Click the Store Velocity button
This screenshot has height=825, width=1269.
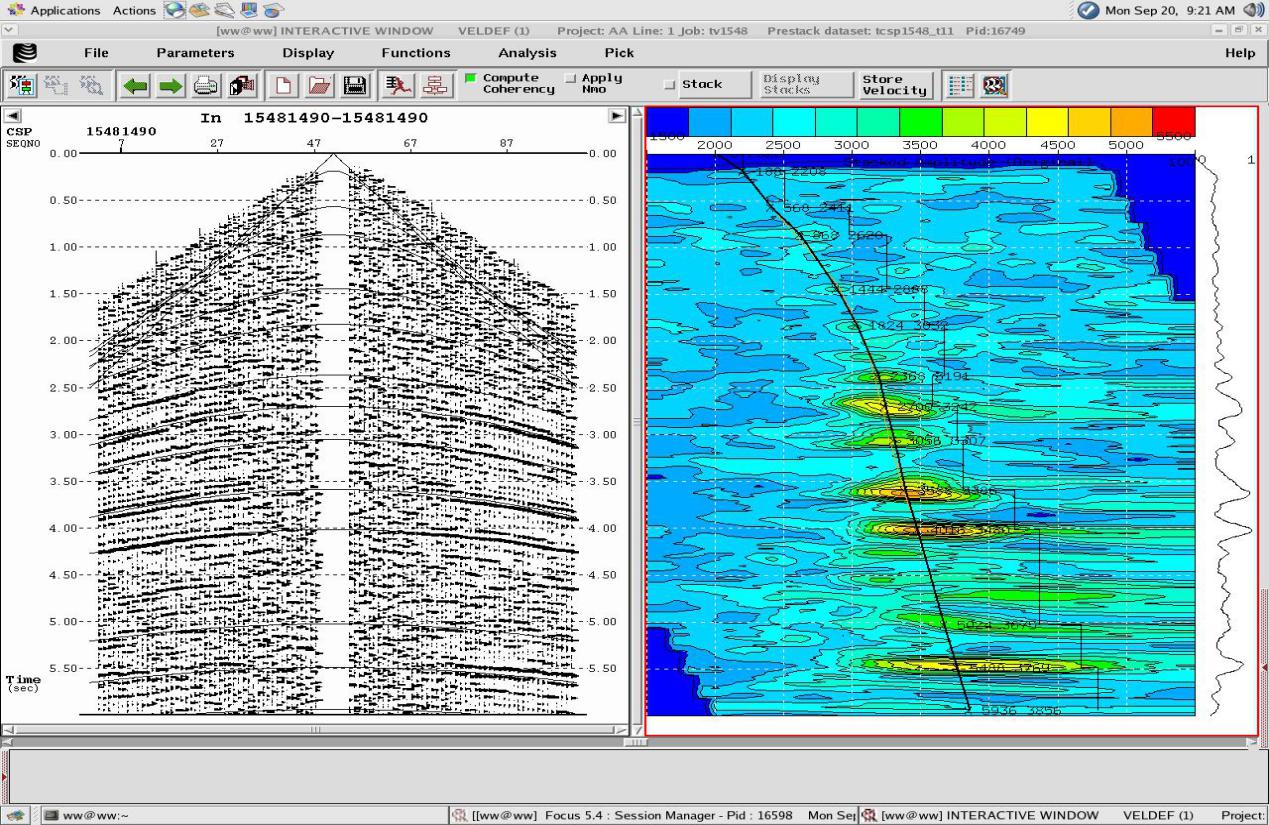click(895, 85)
